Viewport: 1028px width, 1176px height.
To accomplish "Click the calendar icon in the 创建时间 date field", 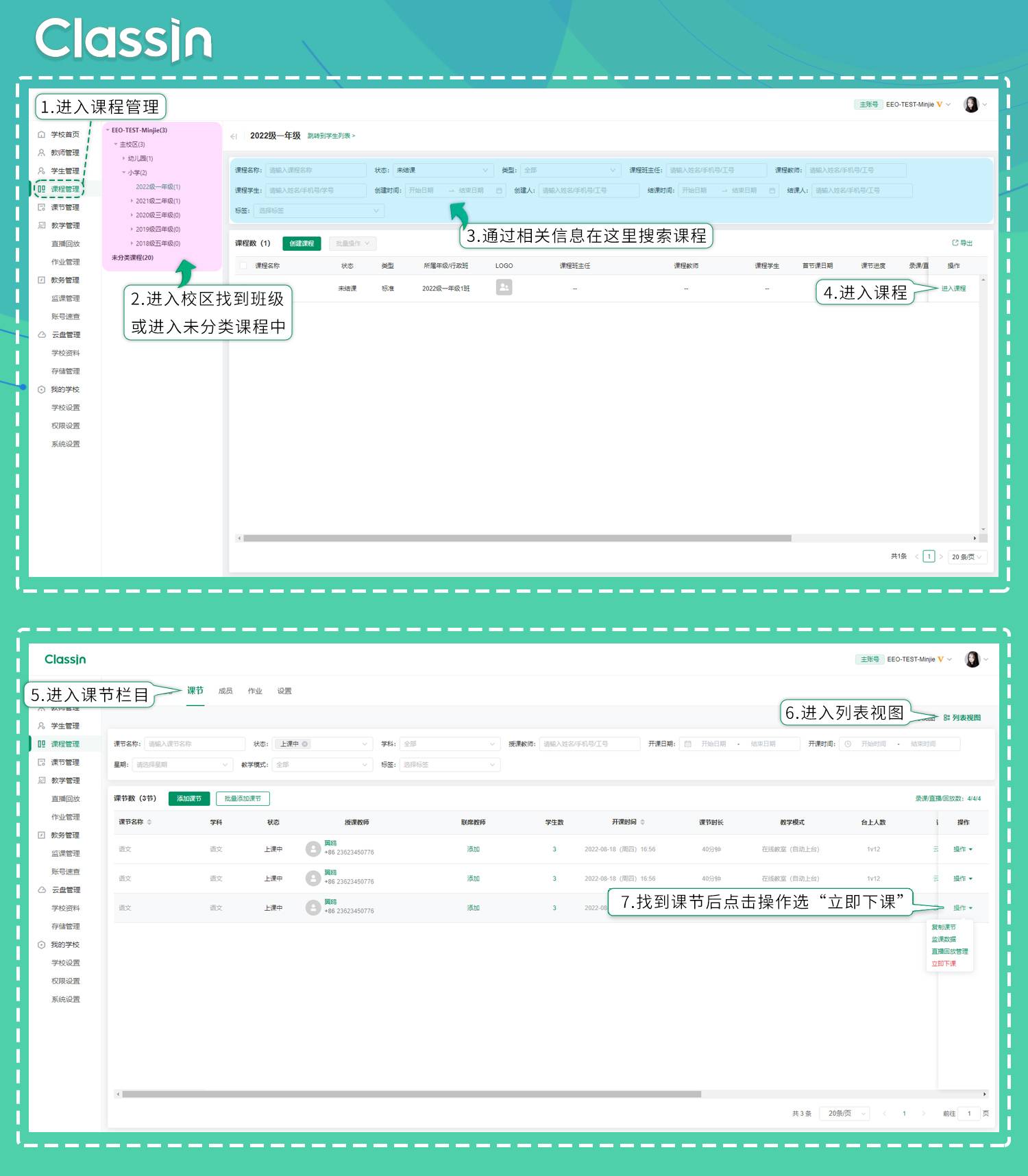I will [499, 191].
